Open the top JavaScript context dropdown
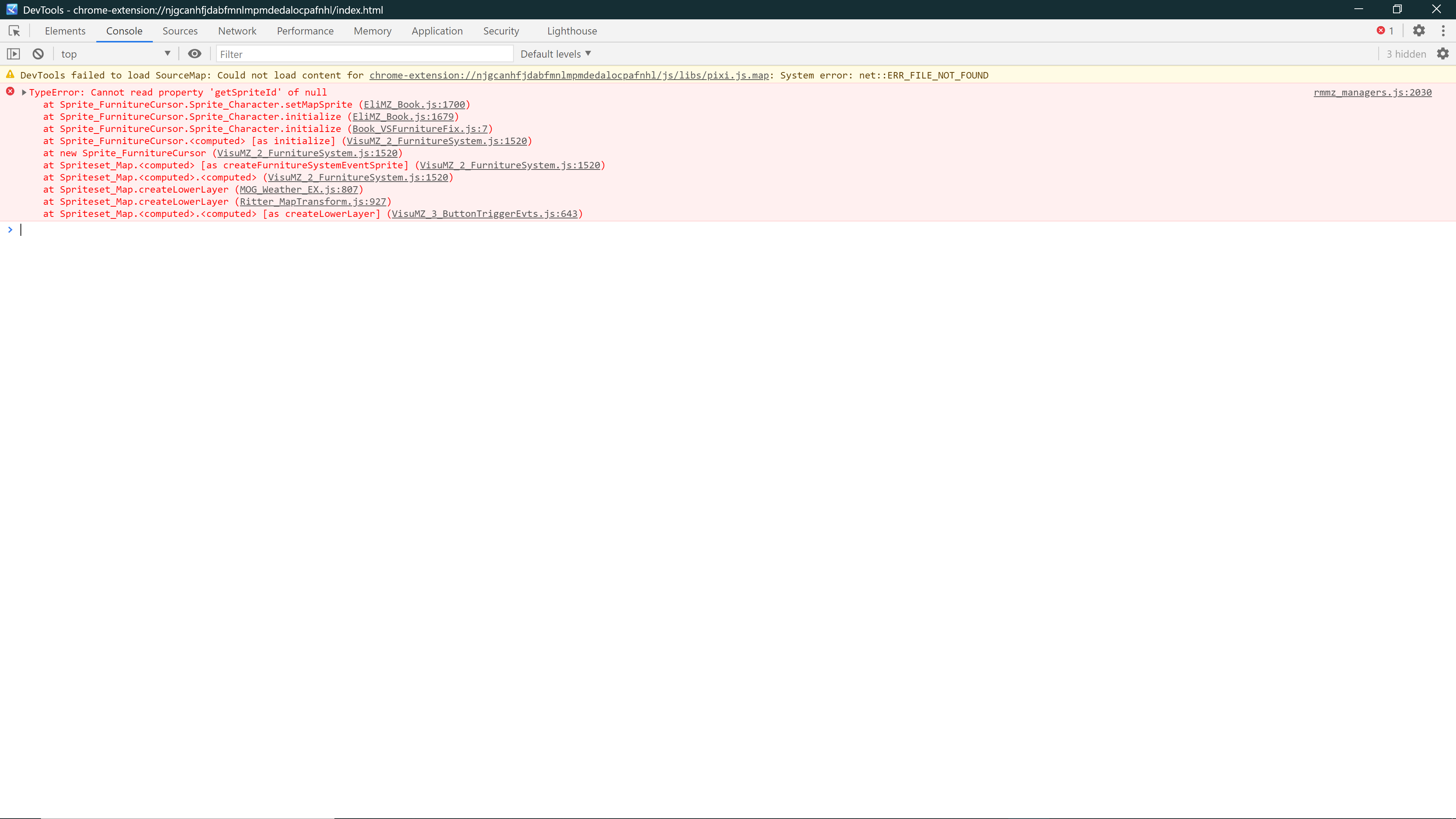This screenshot has width=1456, height=819. pos(116,54)
